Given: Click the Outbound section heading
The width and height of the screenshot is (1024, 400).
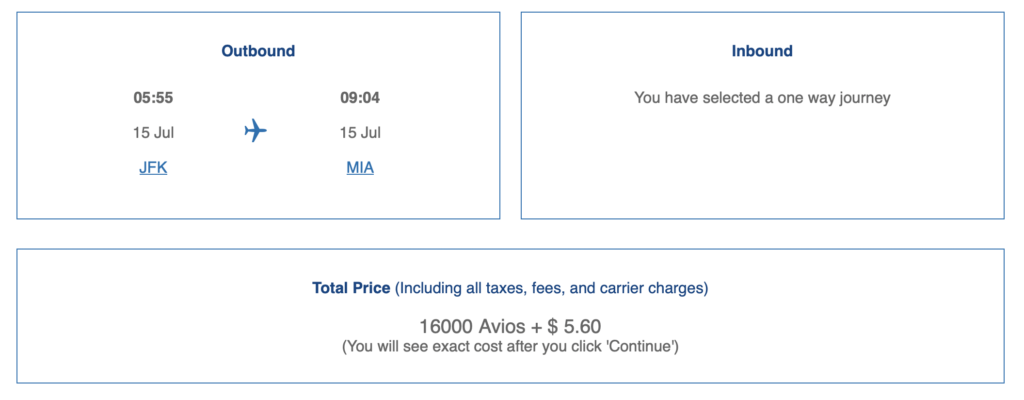Looking at the screenshot, I should point(258,51).
